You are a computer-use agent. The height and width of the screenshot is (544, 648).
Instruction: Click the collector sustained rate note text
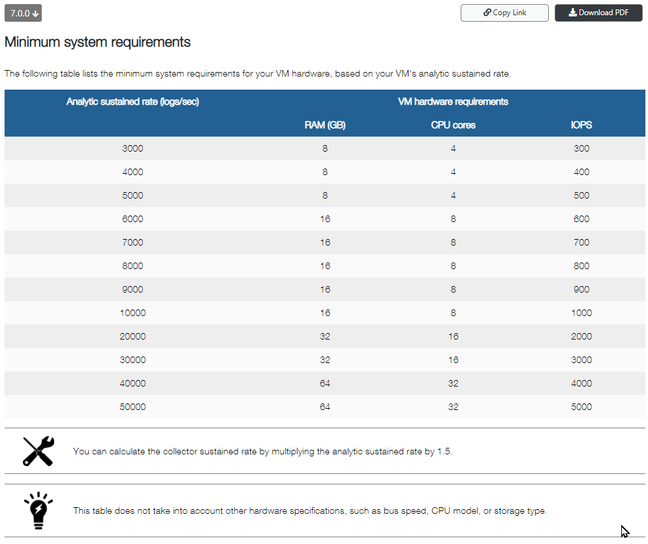pos(263,451)
